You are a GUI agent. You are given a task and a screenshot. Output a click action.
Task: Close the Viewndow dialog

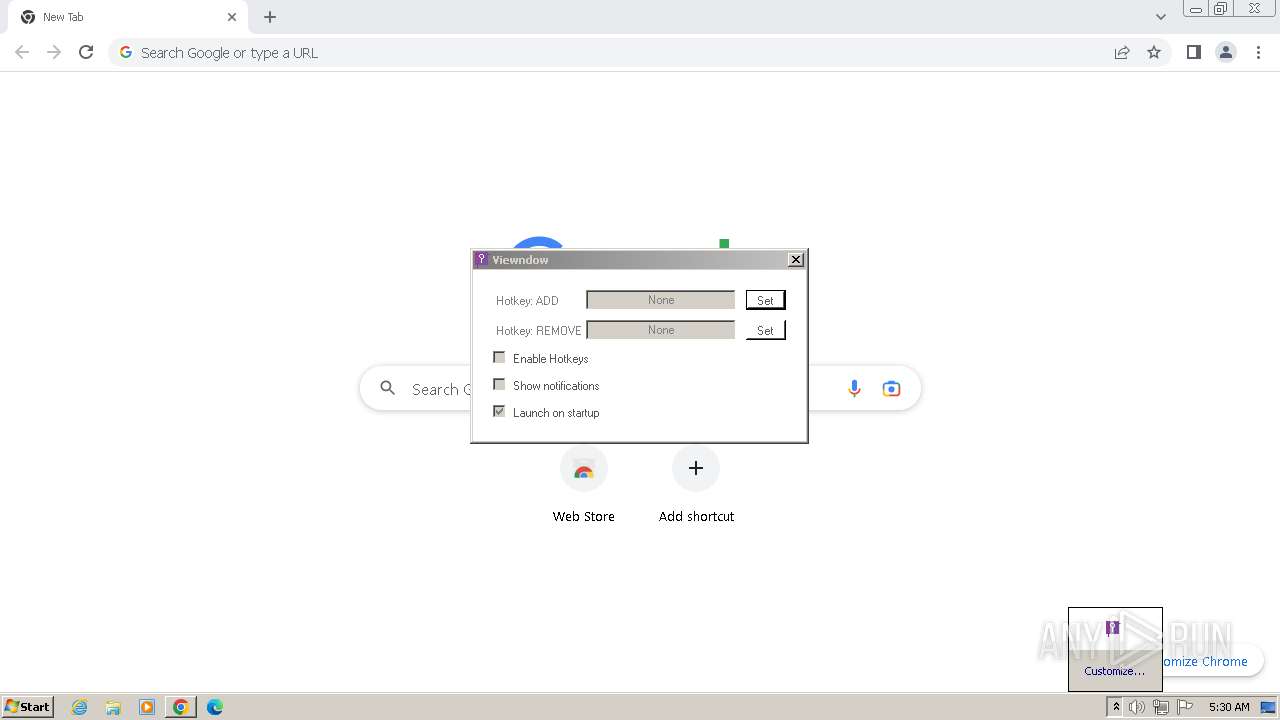pos(796,260)
